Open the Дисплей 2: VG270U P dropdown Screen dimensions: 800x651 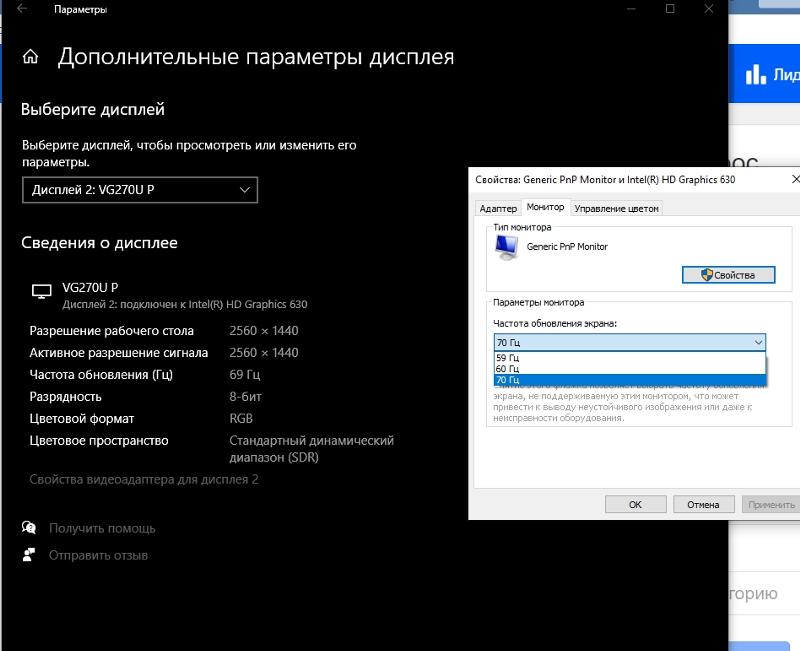point(140,189)
